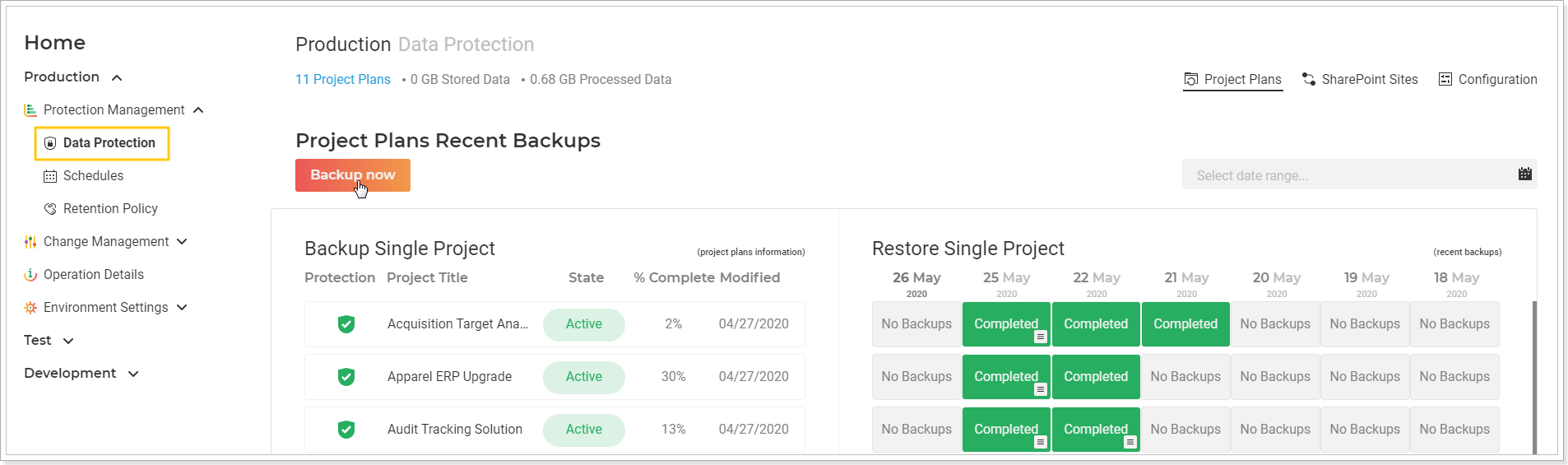Toggle protection shield for Acquisition Target Analysis

pyautogui.click(x=346, y=324)
